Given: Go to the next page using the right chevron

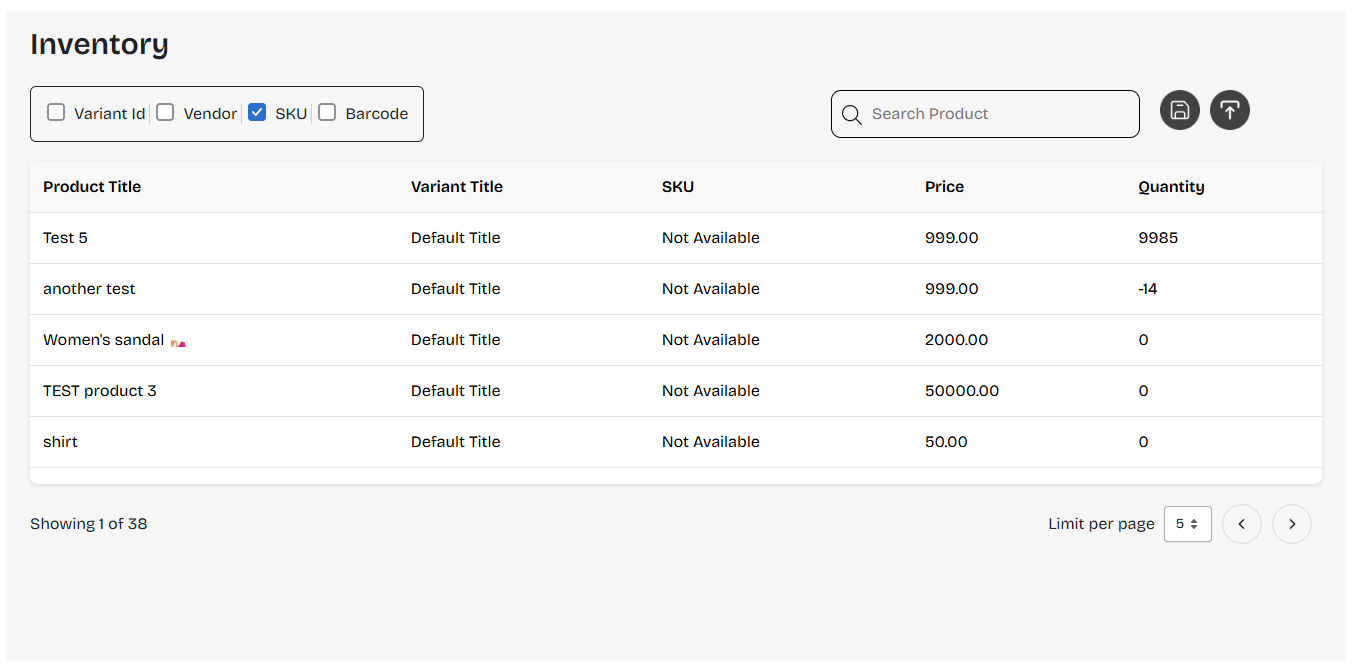Looking at the screenshot, I should [1292, 524].
